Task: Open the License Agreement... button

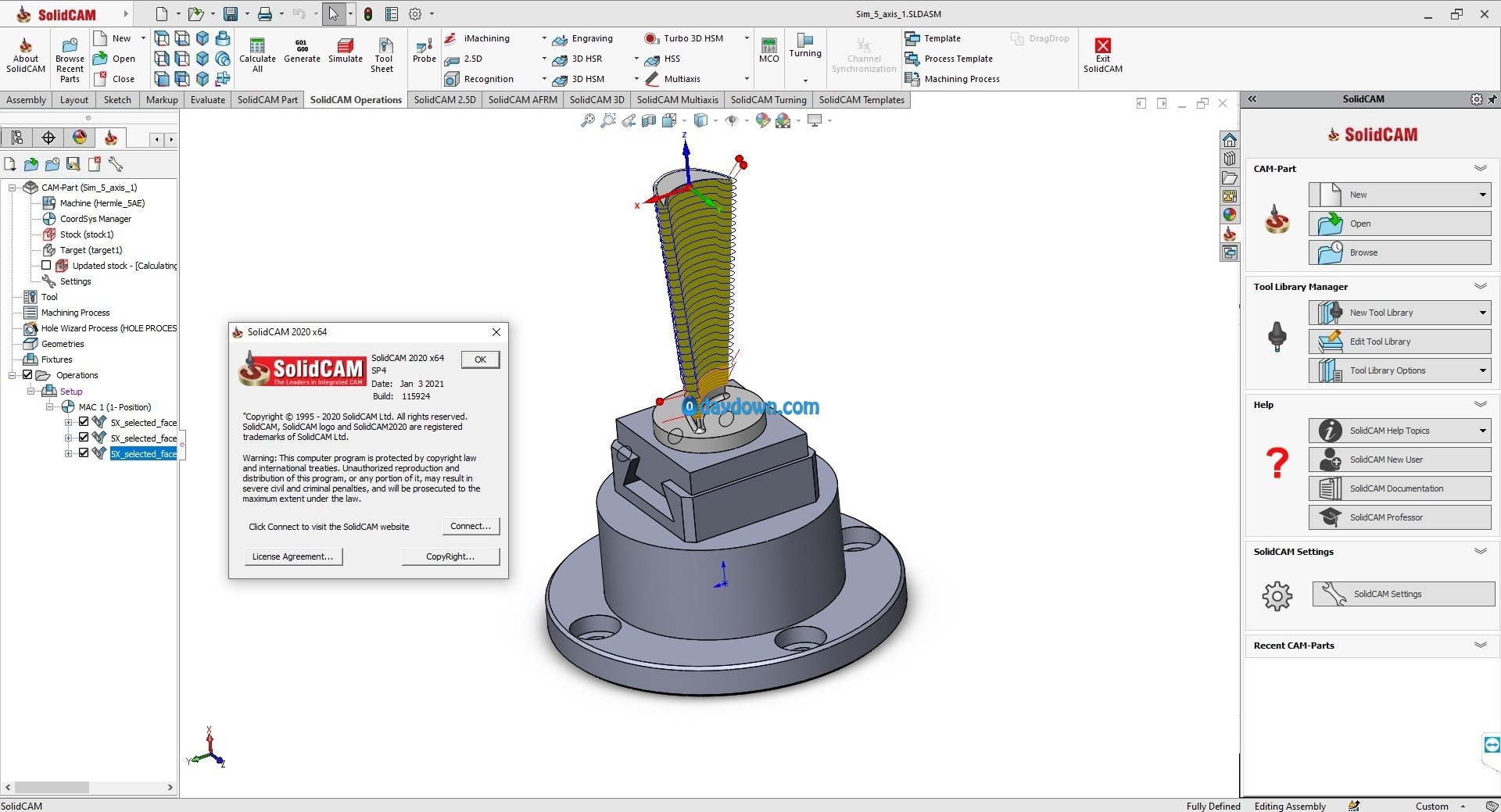Action: 293,556
